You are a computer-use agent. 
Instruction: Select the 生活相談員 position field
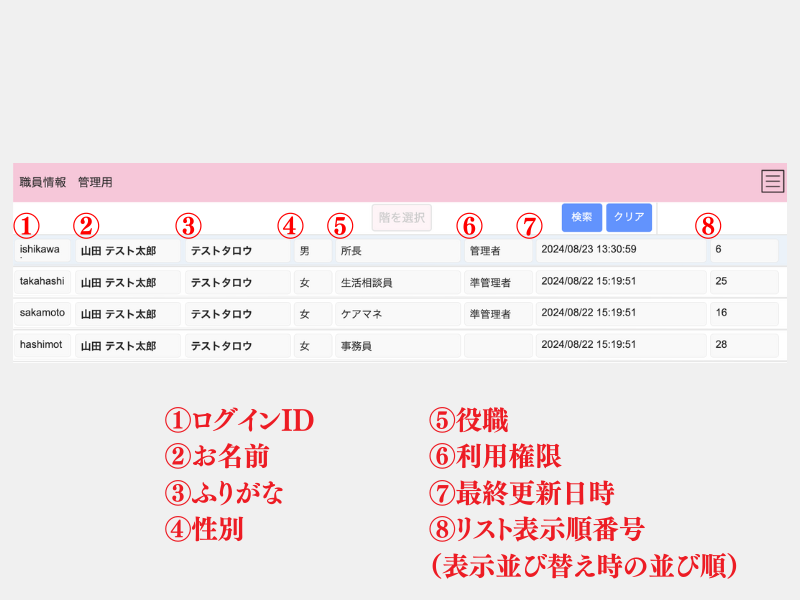[396, 283]
